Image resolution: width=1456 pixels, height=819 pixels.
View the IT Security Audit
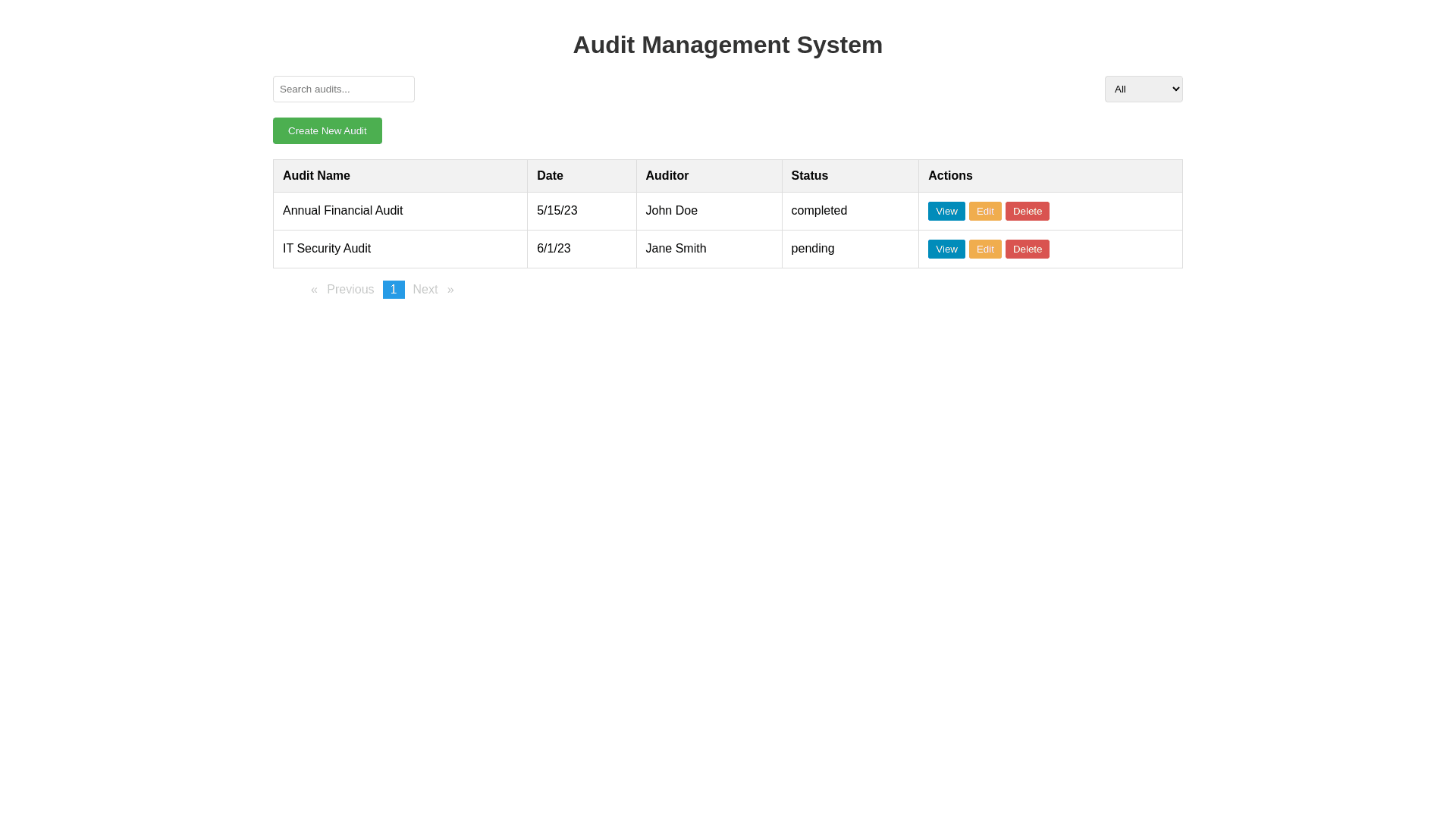946,249
